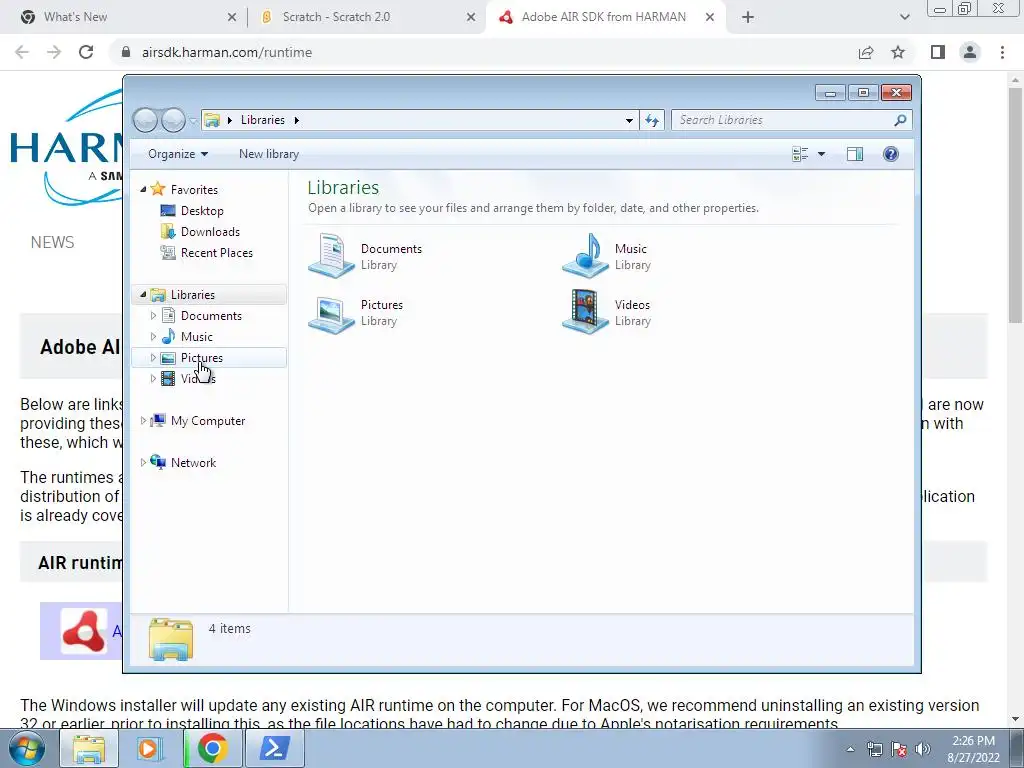The width and height of the screenshot is (1024, 768).
Task: Switch to the Adobe AIR SDK from HARMAN tab
Action: point(603,17)
